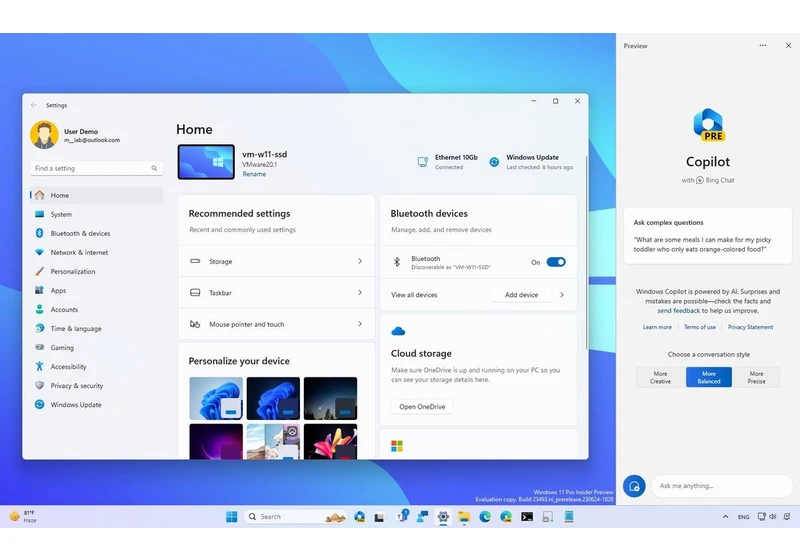The image size is (800, 560).
Task: Open Copilot Preview from the taskbar
Action: pos(360,517)
